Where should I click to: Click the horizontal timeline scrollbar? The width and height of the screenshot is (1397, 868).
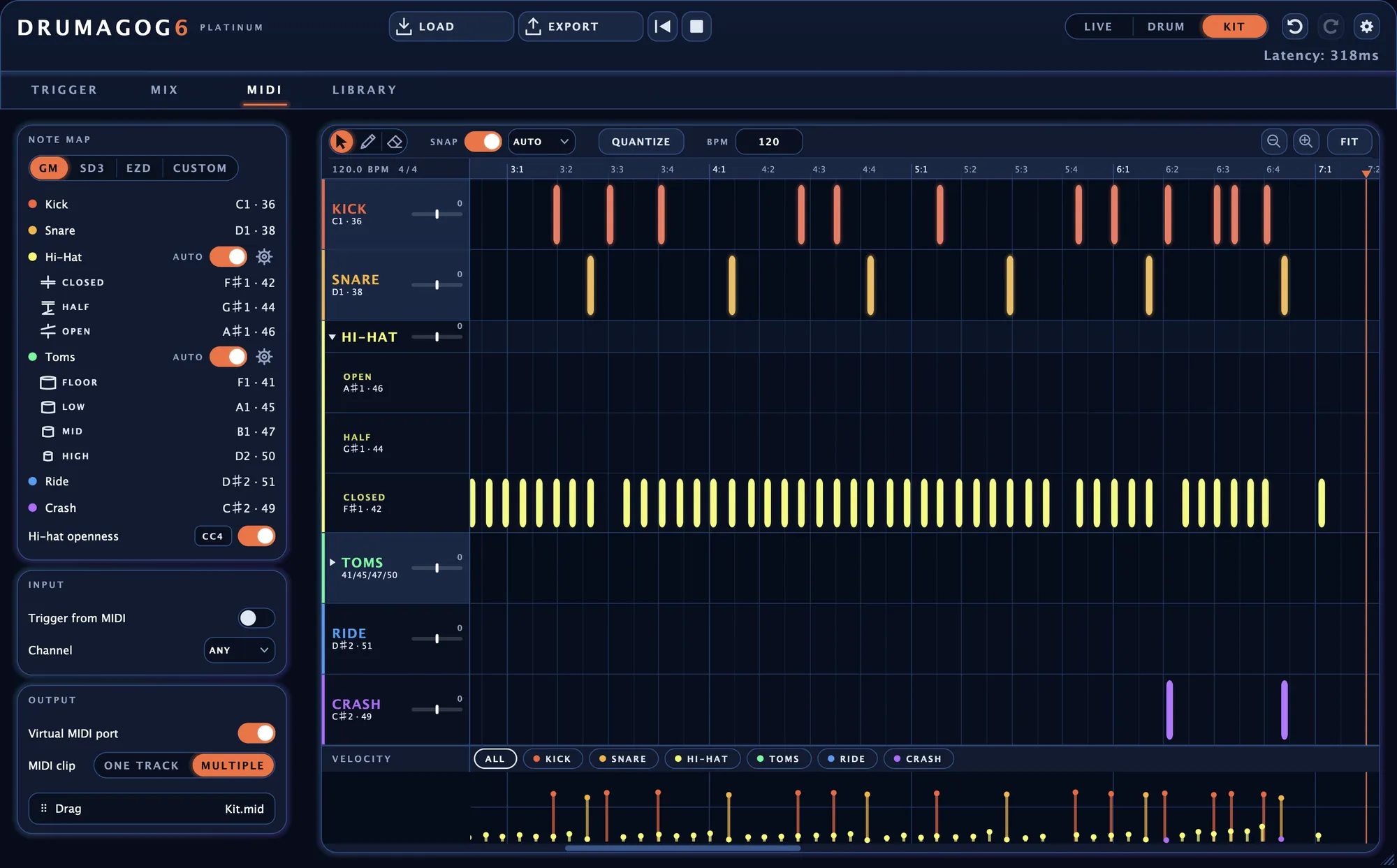point(682,848)
